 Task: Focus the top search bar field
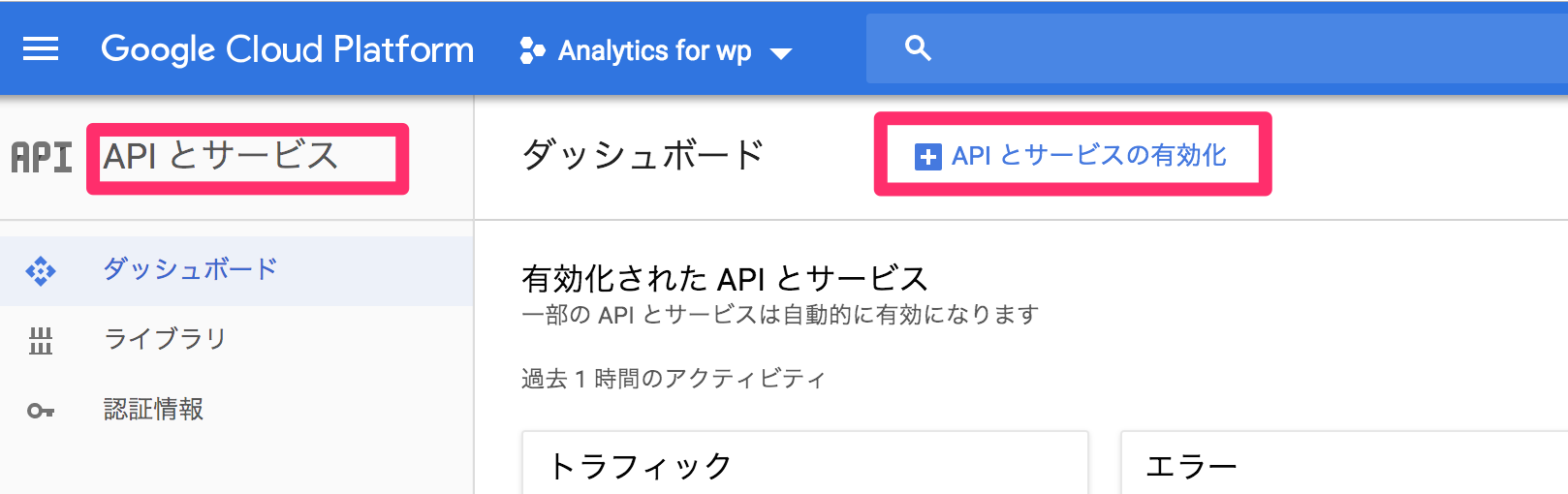1217,48
